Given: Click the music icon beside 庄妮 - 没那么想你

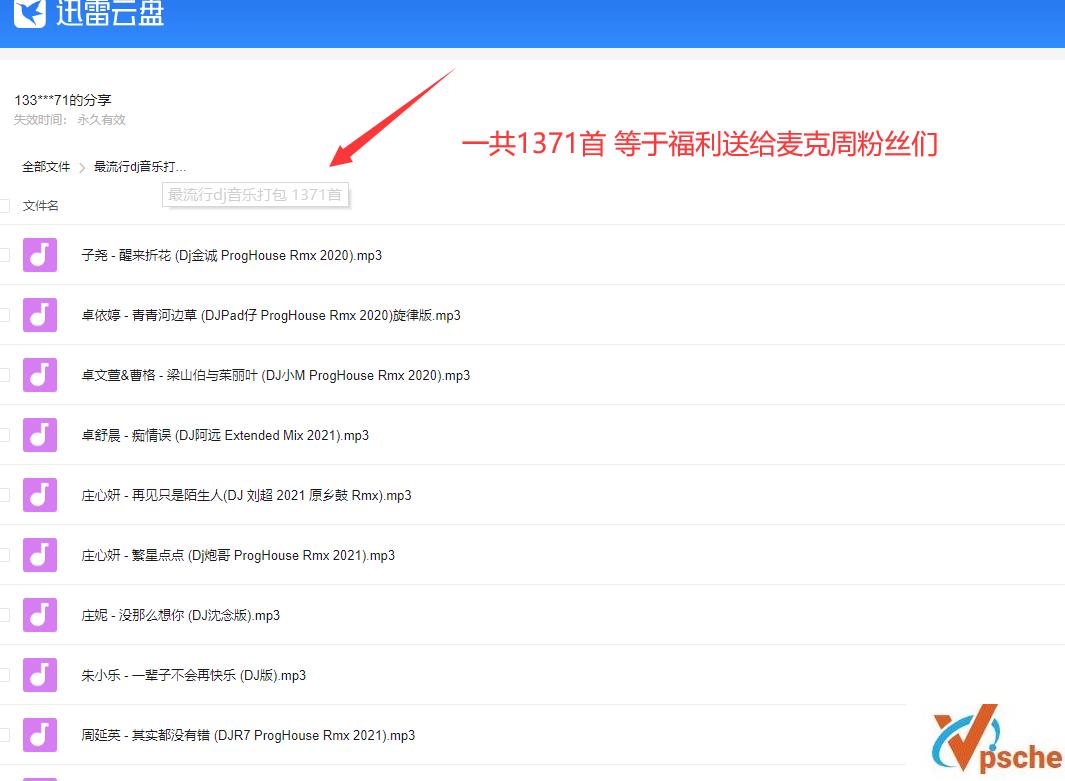Looking at the screenshot, I should point(40,615).
